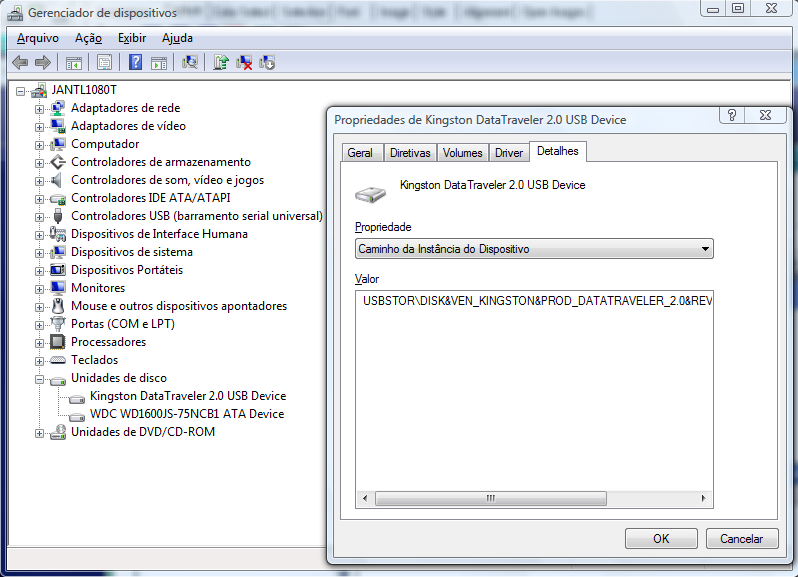Select WDC WD1600JS-75NCB1 ATA Device

[x=187, y=414]
